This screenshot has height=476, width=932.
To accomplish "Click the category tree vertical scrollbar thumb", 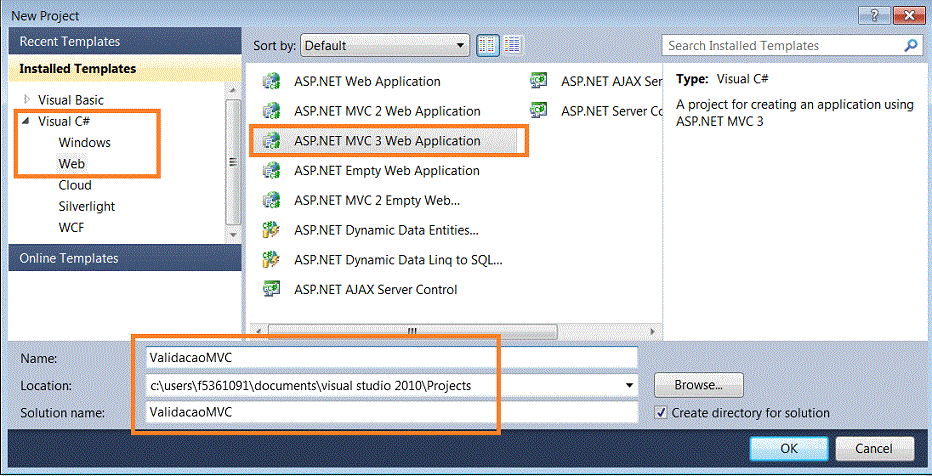I will tap(233, 162).
